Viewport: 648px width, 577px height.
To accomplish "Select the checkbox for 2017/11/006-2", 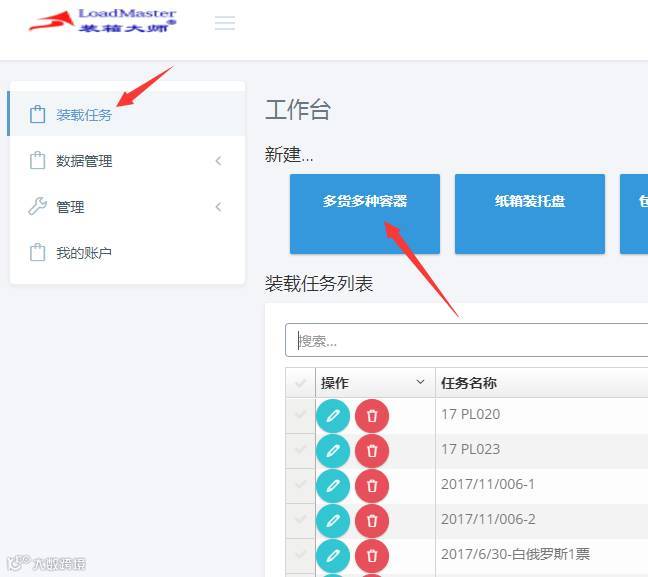I will (x=300, y=519).
